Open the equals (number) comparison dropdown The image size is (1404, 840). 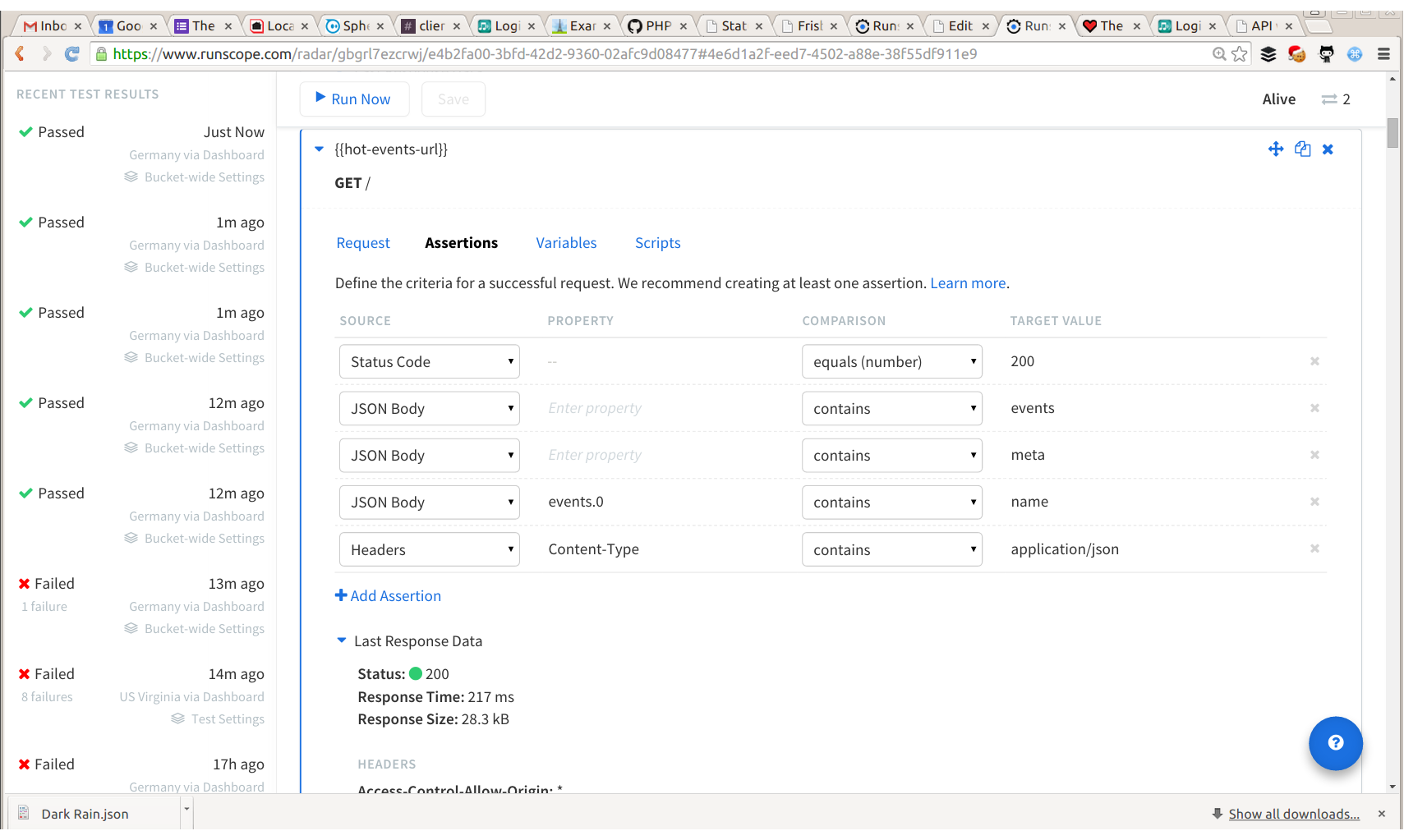click(x=892, y=361)
